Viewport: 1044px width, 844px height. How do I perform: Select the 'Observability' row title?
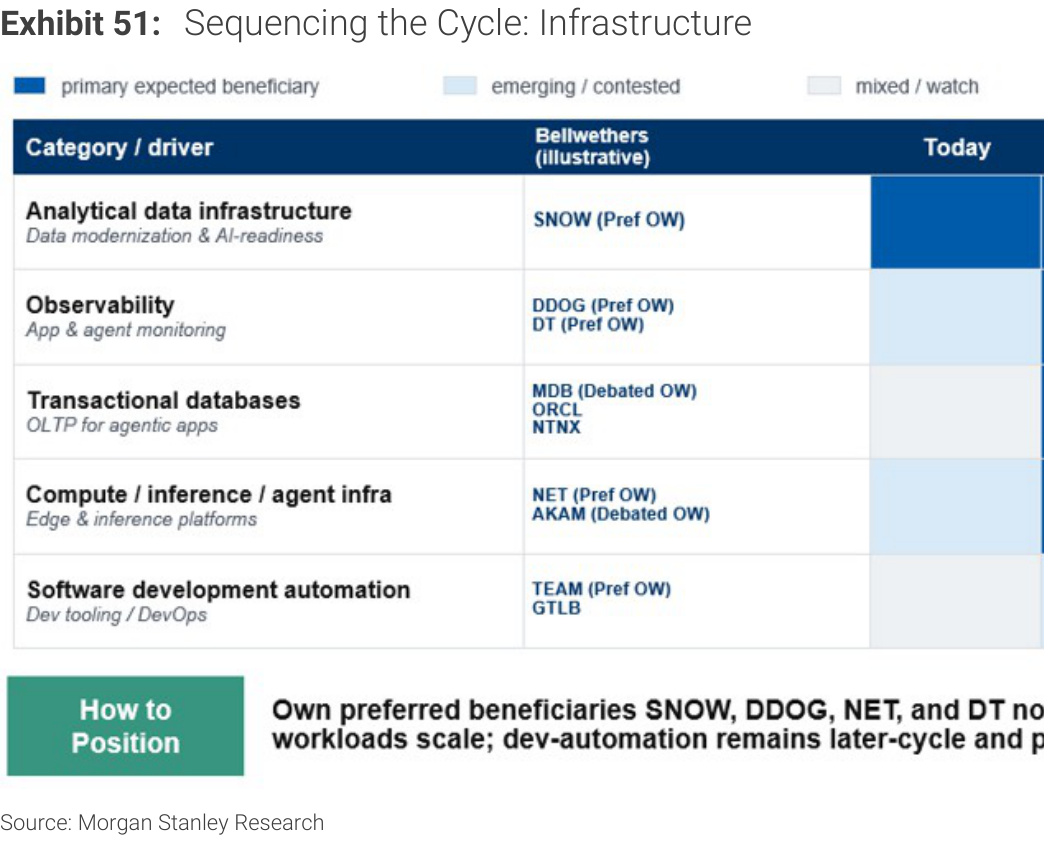tap(100, 305)
